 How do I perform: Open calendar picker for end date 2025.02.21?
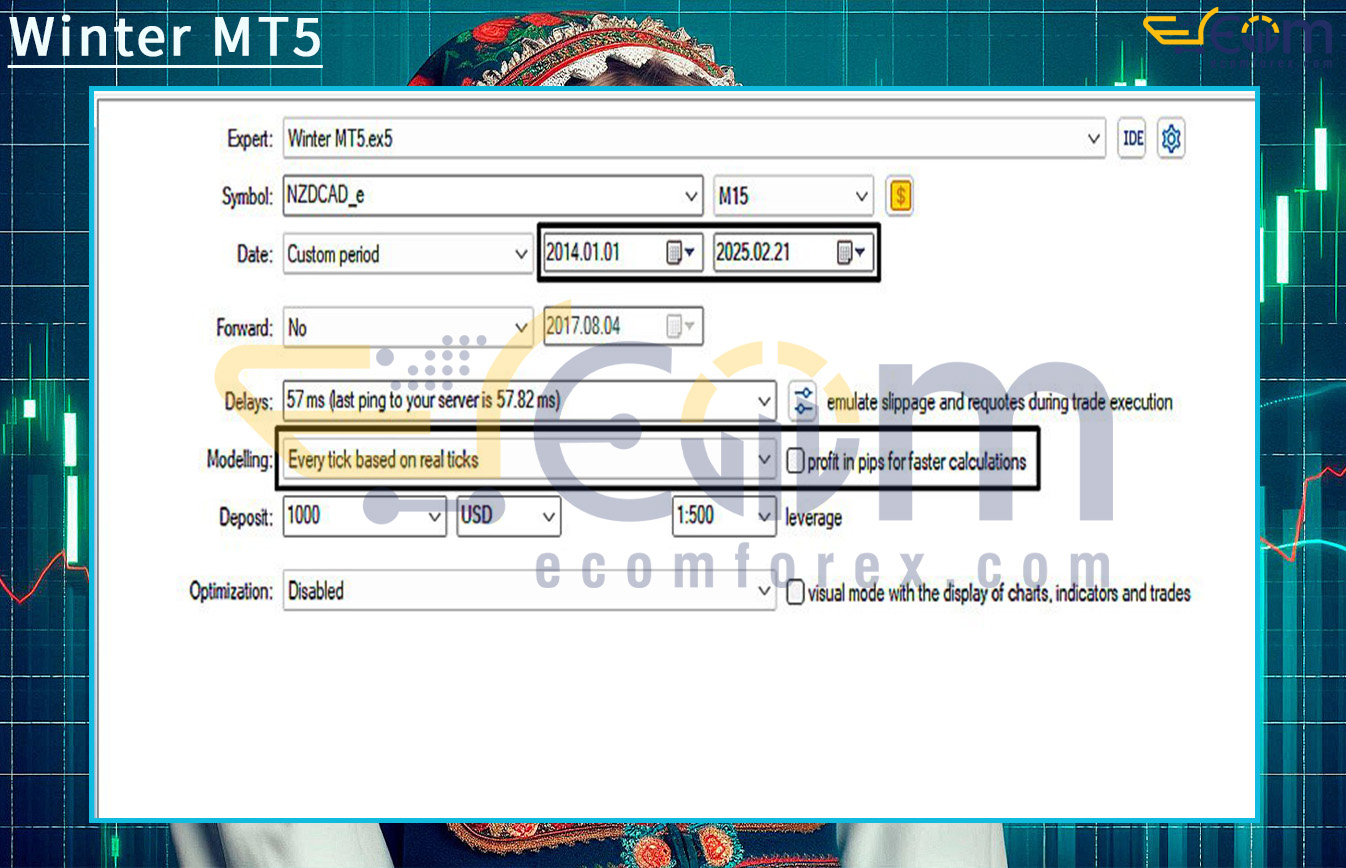click(850, 254)
